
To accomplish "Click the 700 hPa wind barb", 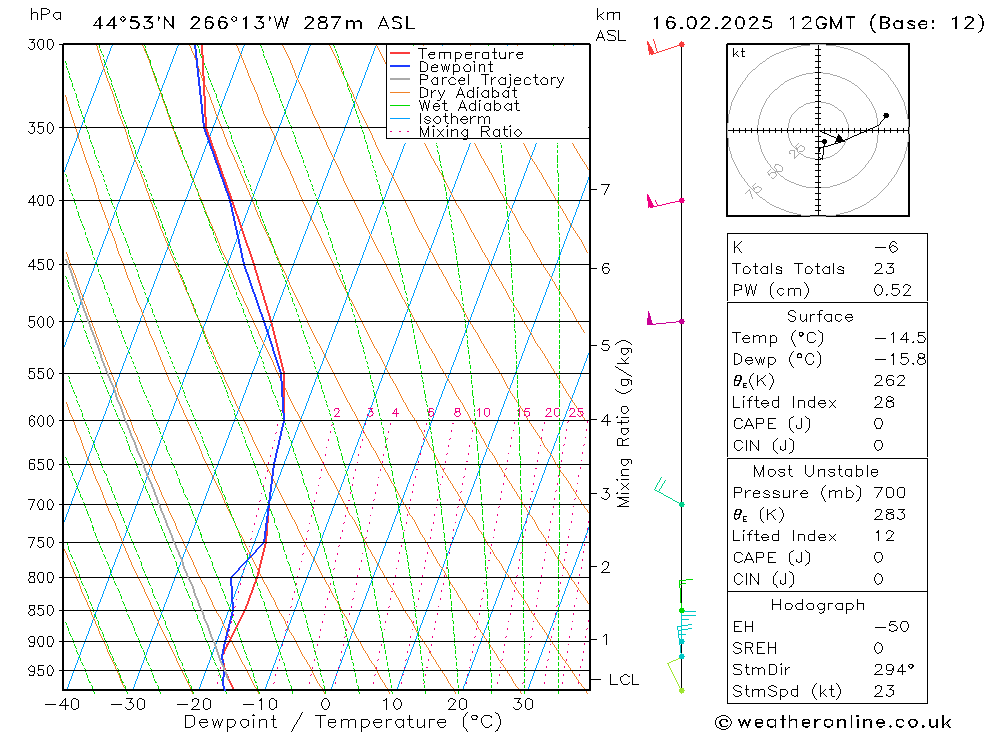I will [x=669, y=492].
